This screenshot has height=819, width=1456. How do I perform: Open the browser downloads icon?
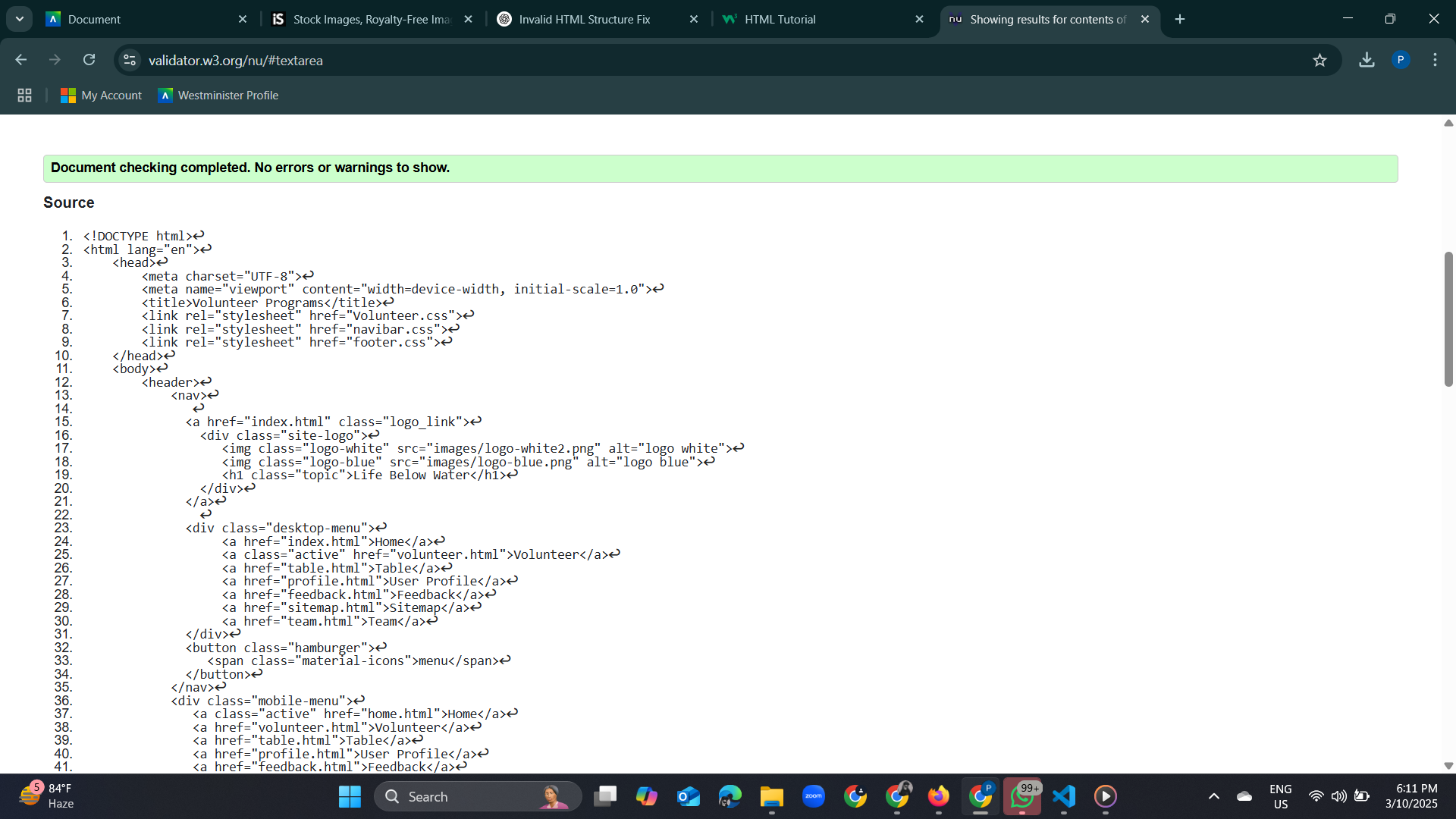(x=1367, y=60)
